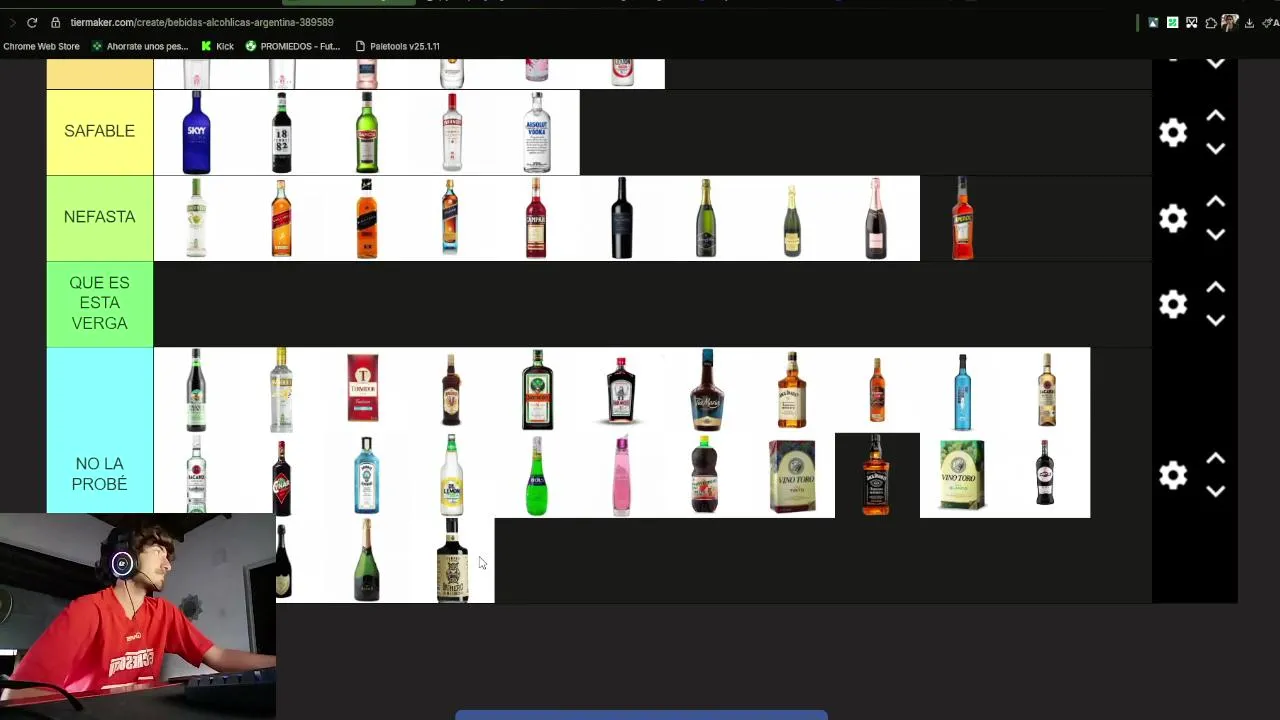
Task: Select the Jägermeister bottle in NO LA PROBÉ
Action: click(x=537, y=390)
